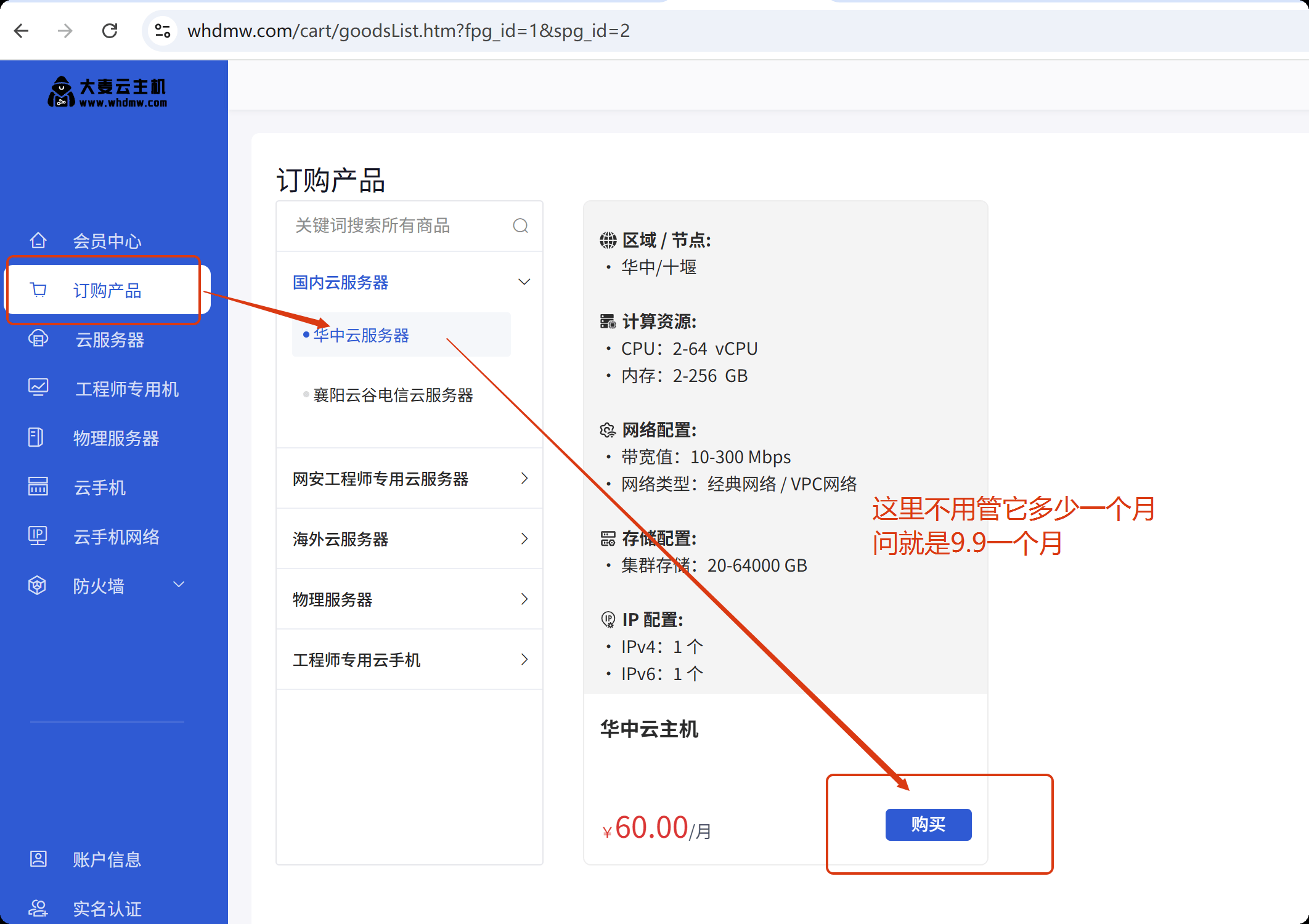Click the 大麦云主机 logo
1309x924 pixels.
[108, 92]
